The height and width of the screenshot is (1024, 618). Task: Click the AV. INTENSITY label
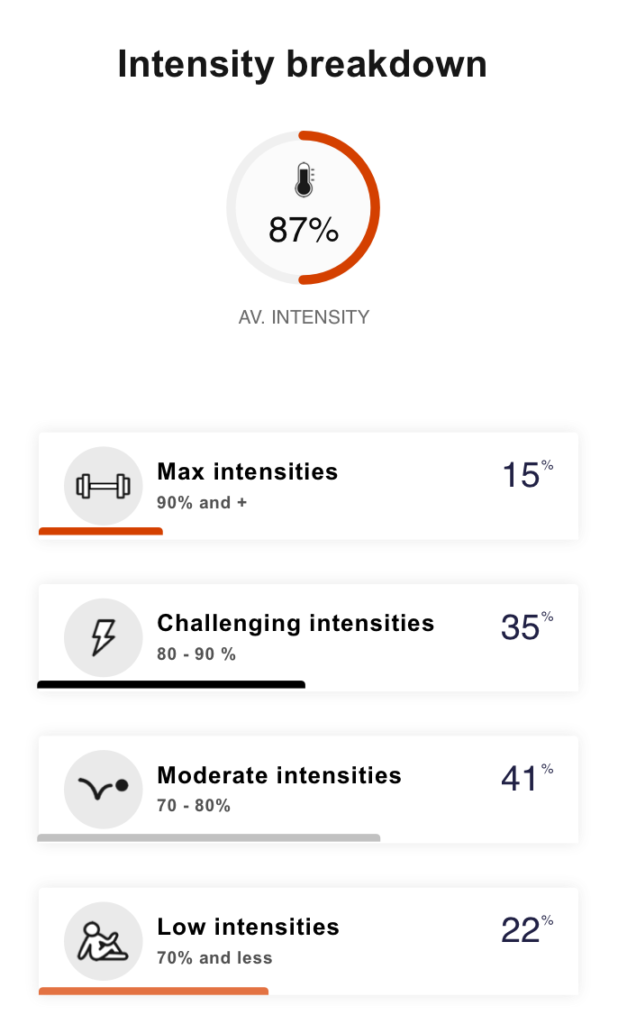[x=304, y=317]
